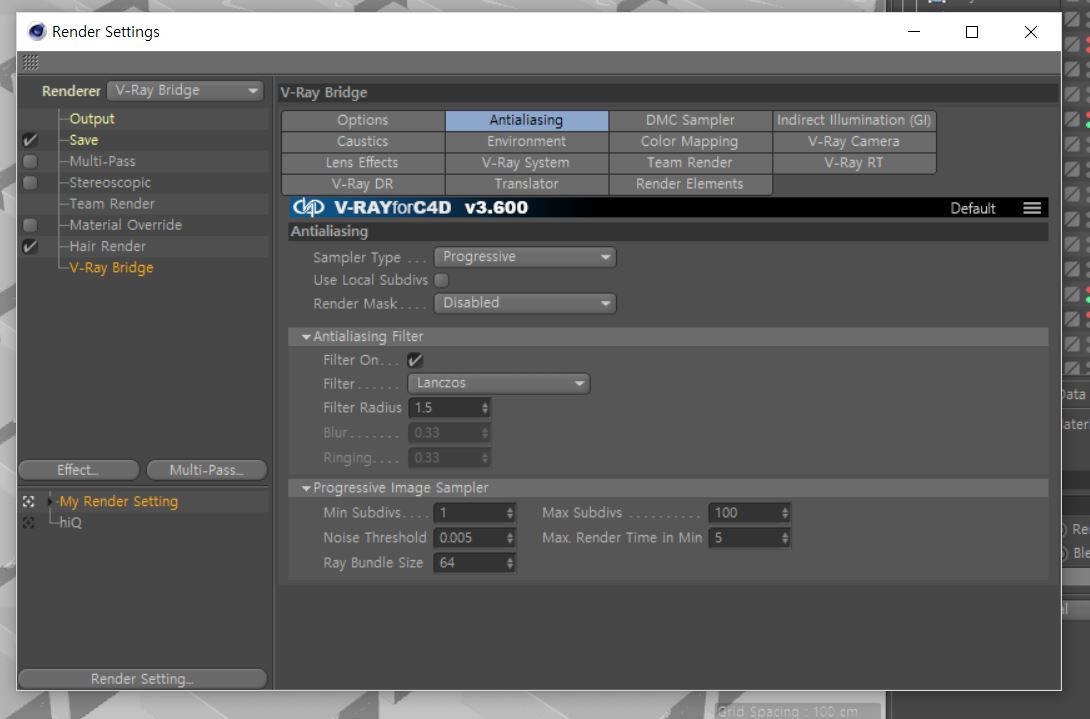Uncheck the Filter On checkbox
Screen dimensions: 1090x719
pyautogui.click(x=415, y=360)
